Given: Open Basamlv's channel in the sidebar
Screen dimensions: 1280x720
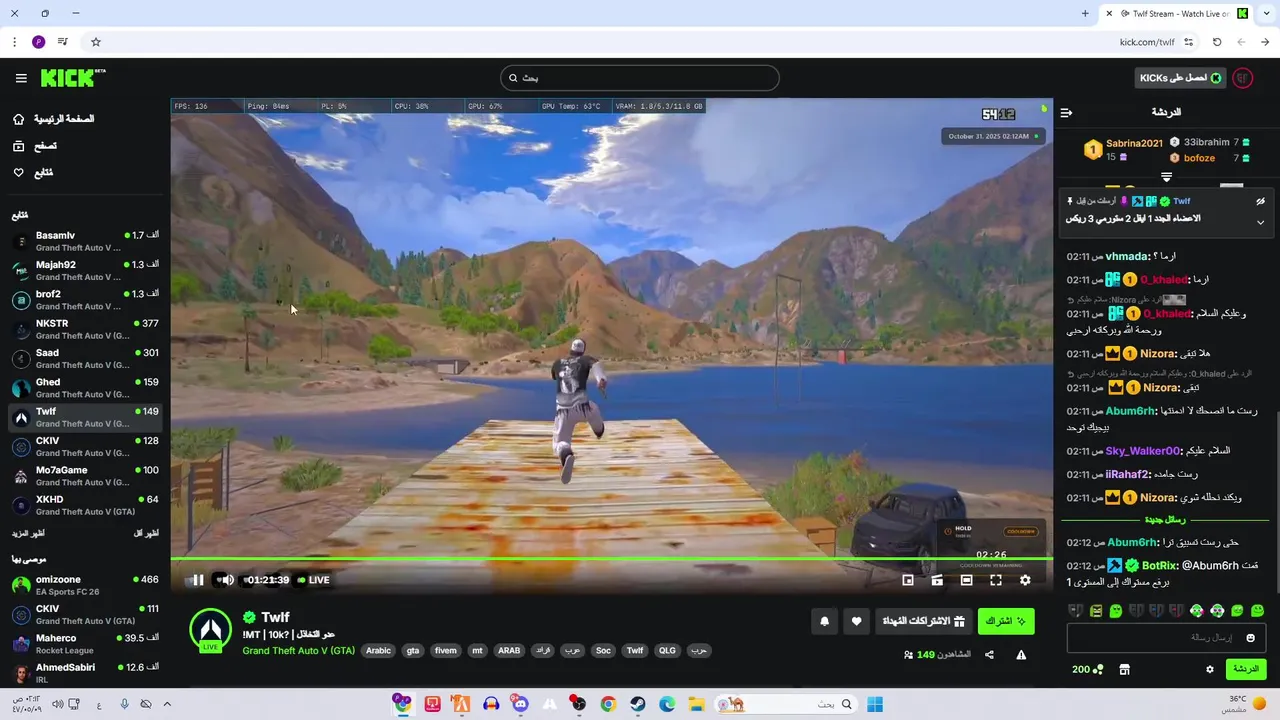Looking at the screenshot, I should click(x=85, y=241).
